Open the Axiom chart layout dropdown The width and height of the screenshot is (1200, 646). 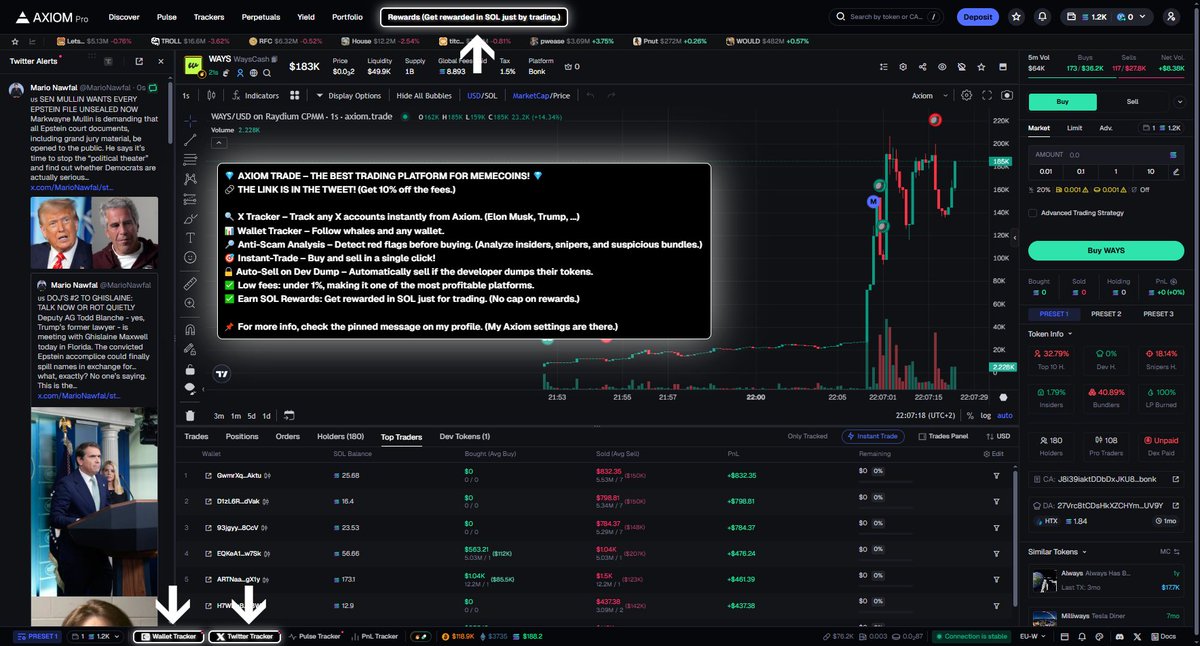pyautogui.click(x=928, y=96)
